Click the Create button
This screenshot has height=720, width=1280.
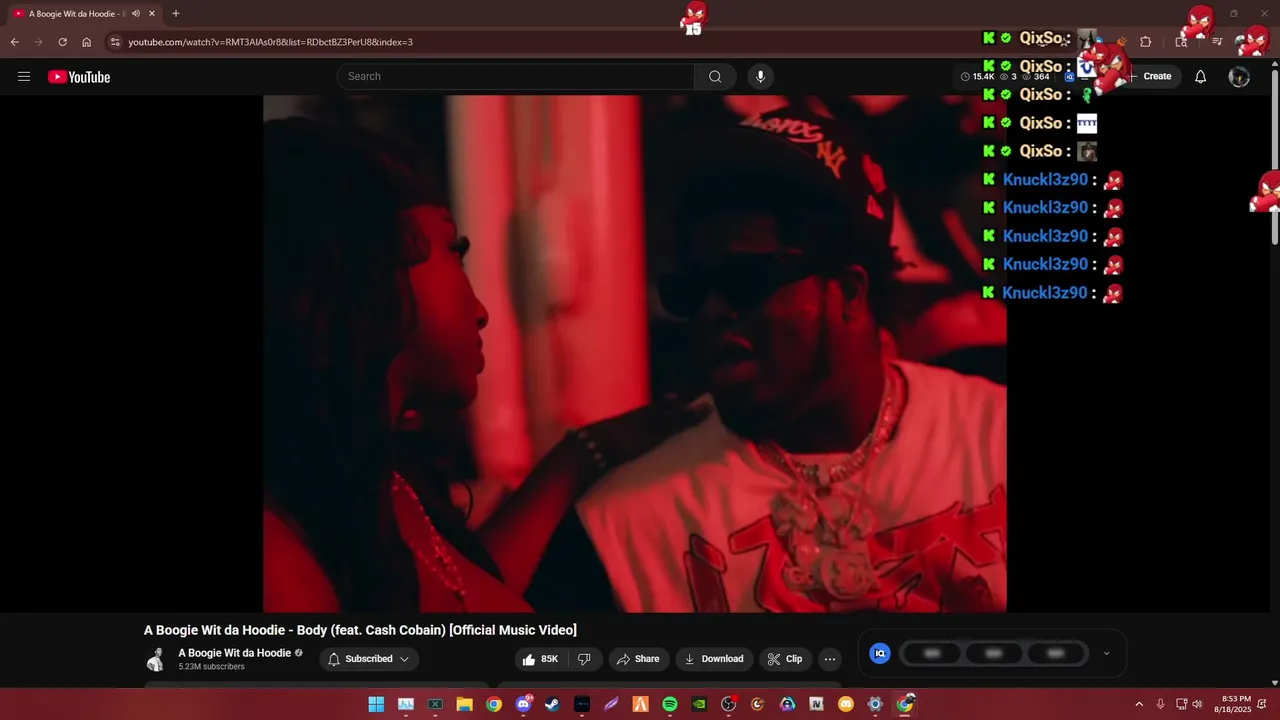[x=1150, y=77]
